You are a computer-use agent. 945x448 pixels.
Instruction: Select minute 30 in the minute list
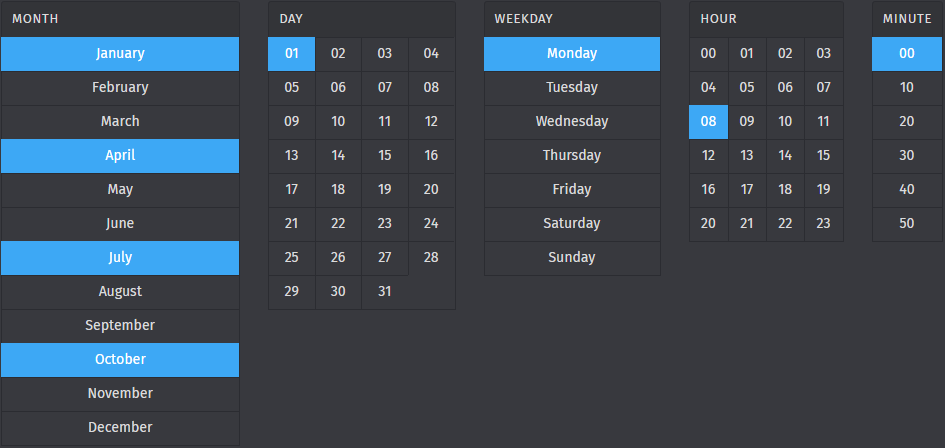pyautogui.click(x=907, y=156)
